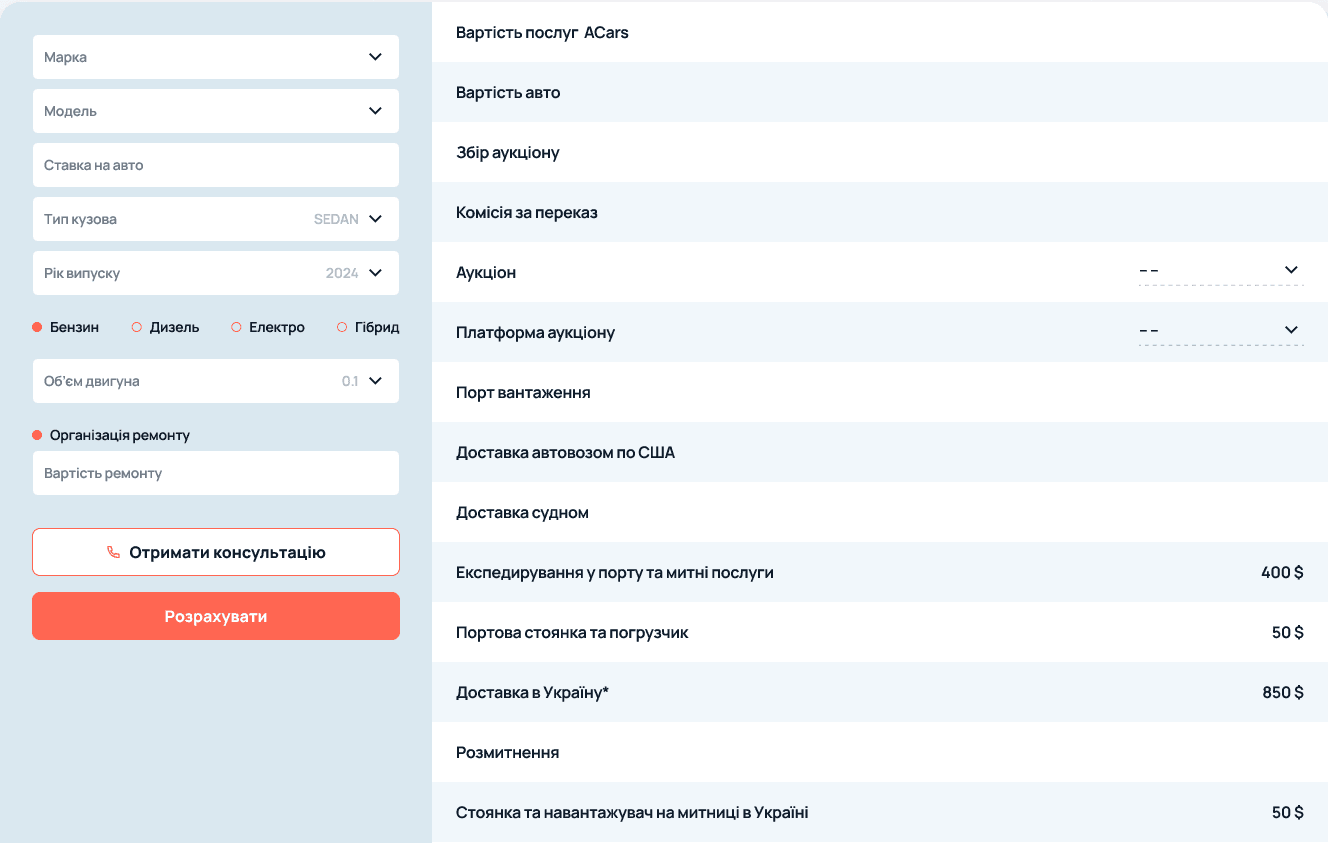The width and height of the screenshot is (1328, 843).
Task: Open the Тип кузова dropdown
Action: (216, 219)
